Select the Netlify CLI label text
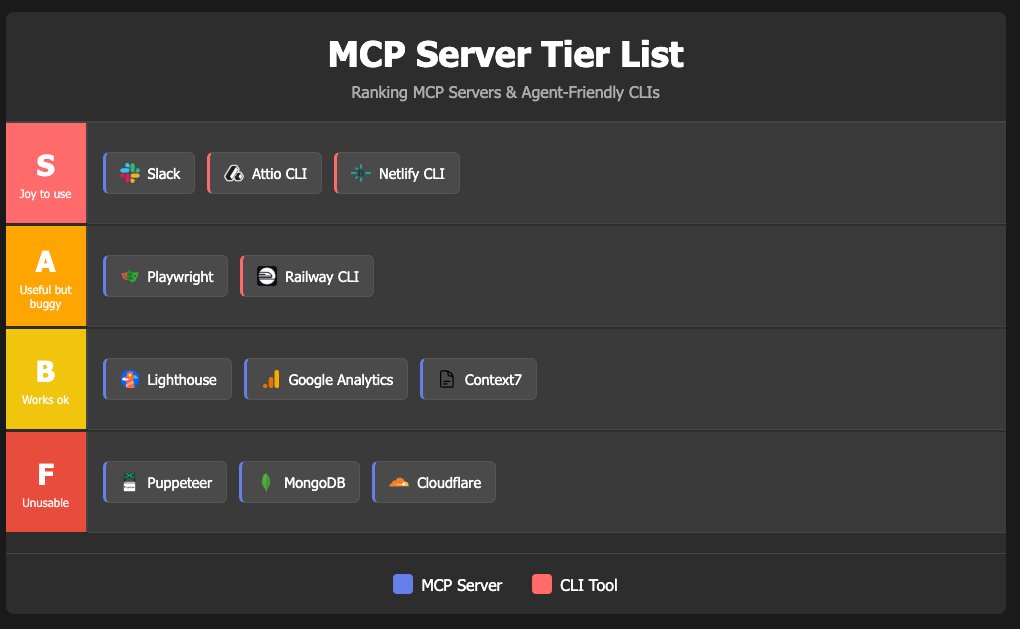Viewport: 1020px width, 629px height. tap(412, 174)
